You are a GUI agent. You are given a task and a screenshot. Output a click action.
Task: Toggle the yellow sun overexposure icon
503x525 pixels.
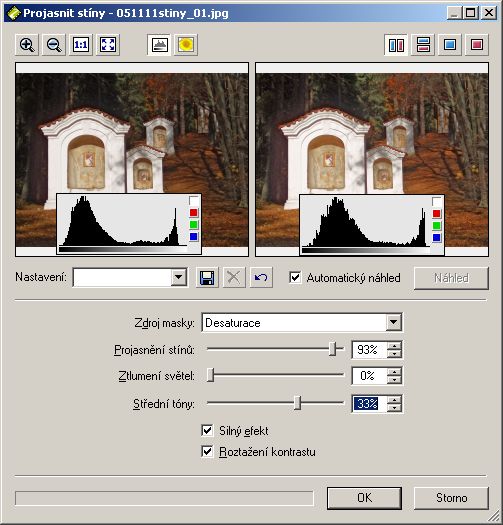point(186,45)
